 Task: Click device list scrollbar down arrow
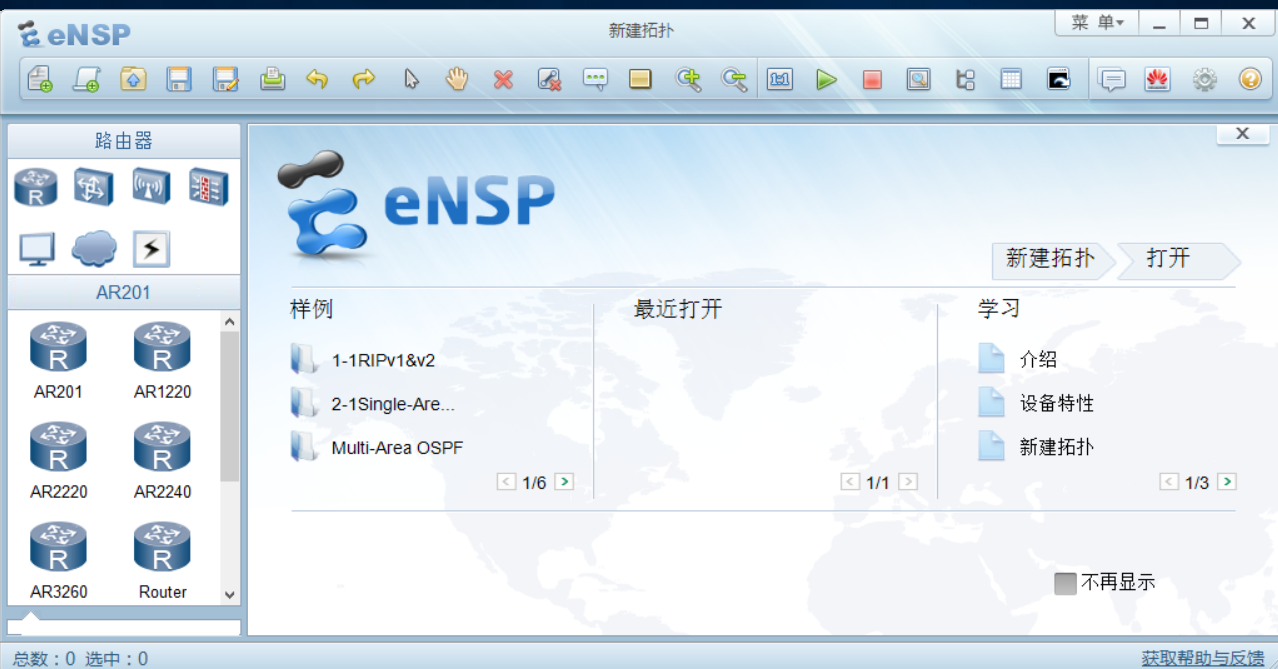229,594
